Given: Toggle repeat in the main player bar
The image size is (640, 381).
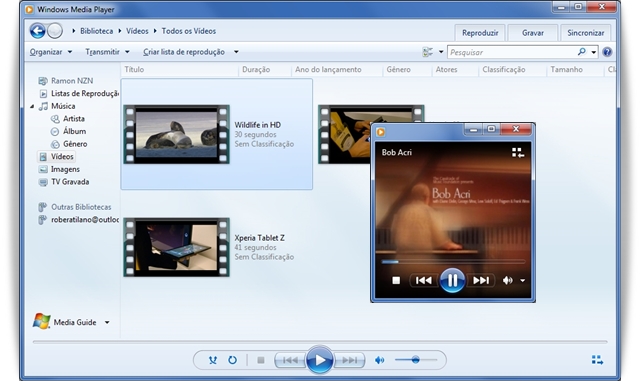Looking at the screenshot, I should click(232, 360).
